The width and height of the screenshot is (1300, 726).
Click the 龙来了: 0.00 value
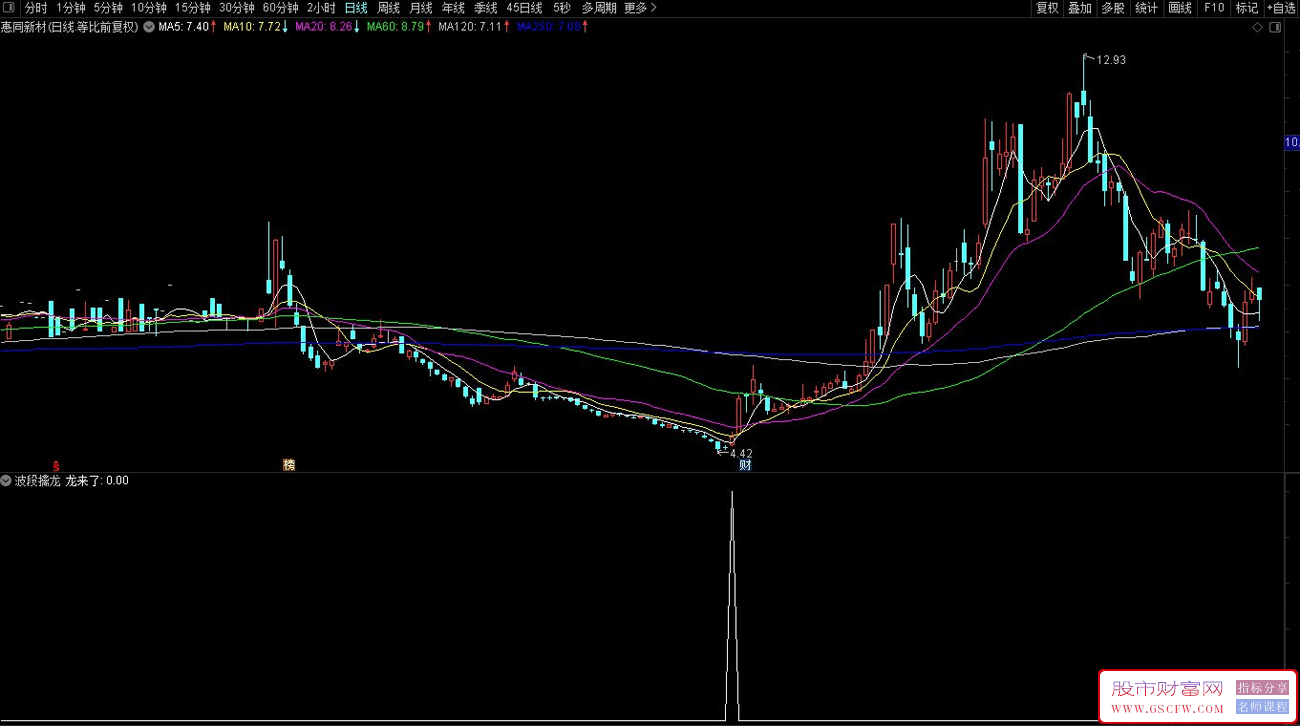click(x=97, y=481)
